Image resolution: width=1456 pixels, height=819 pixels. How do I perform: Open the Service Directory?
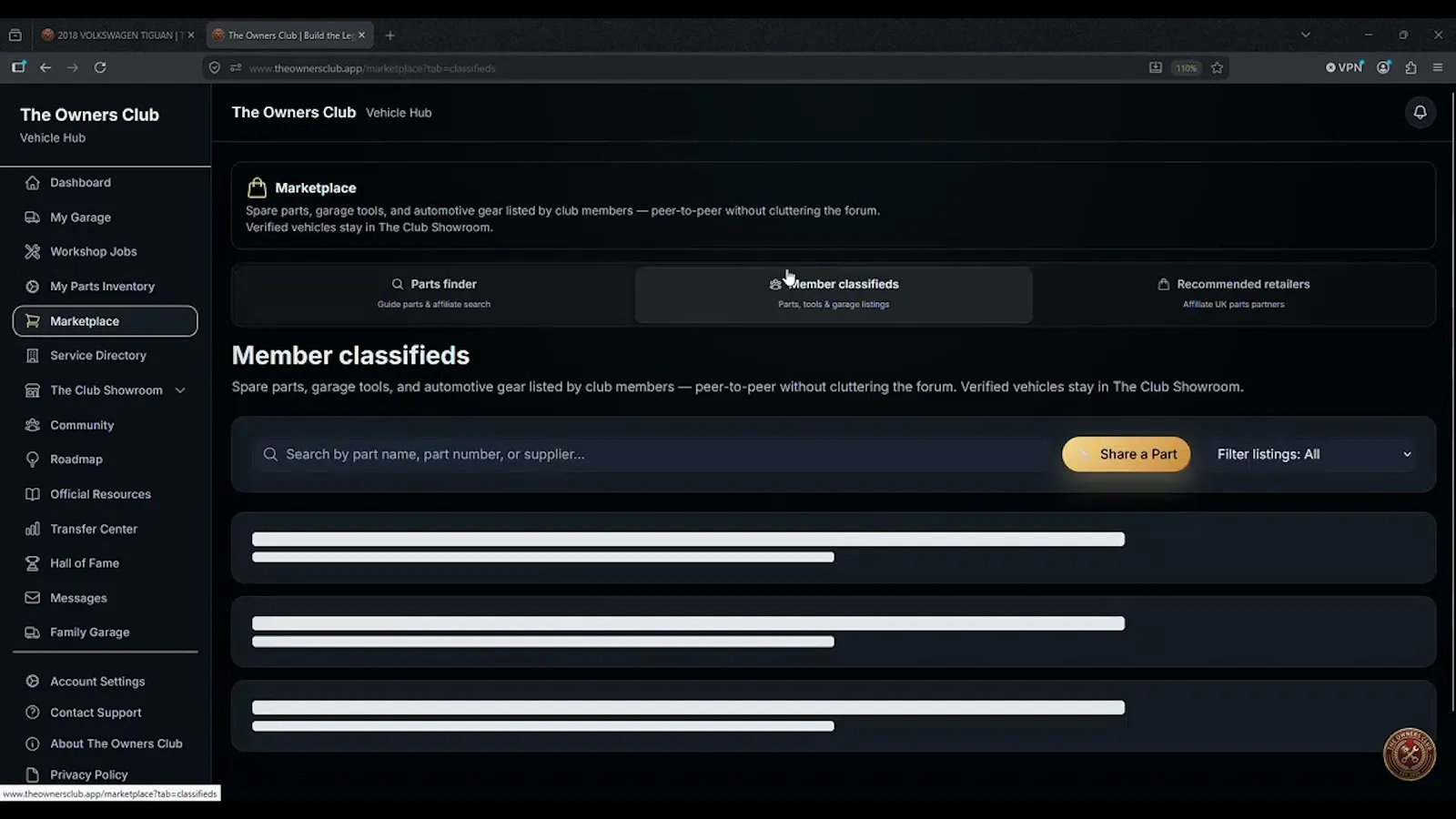tap(105, 356)
